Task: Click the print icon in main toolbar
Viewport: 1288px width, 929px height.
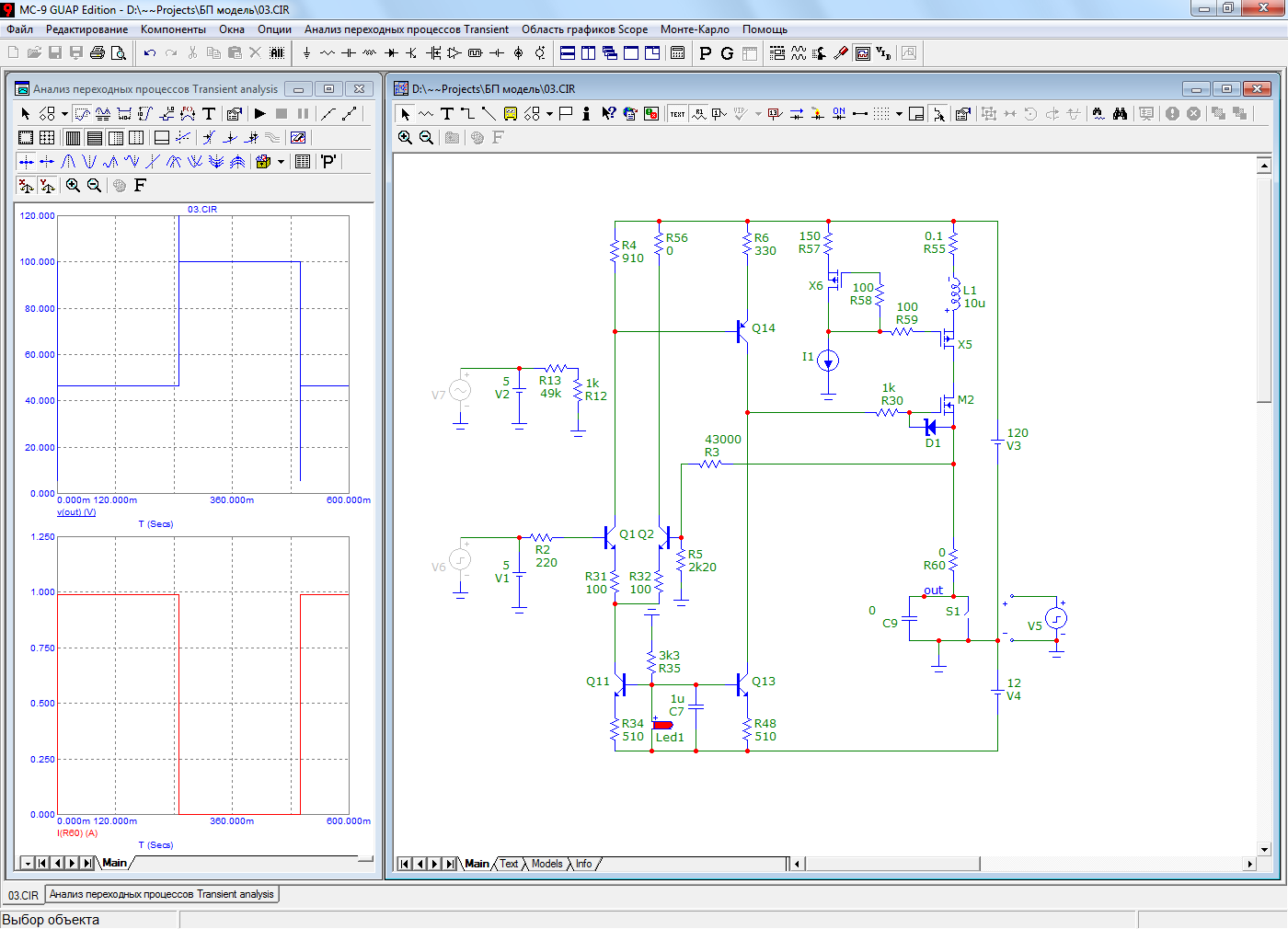Action: (x=98, y=53)
